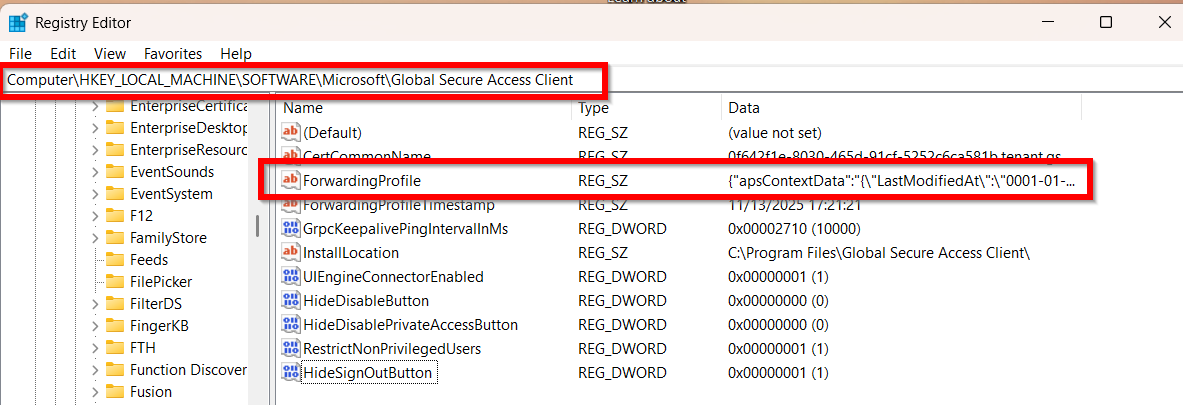Select the EnterpriseDesktop folder icon
This screenshot has height=405, width=1183.
click(x=115, y=127)
